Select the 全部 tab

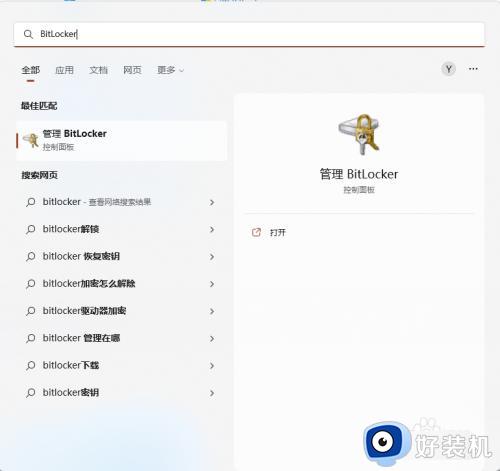(31, 70)
